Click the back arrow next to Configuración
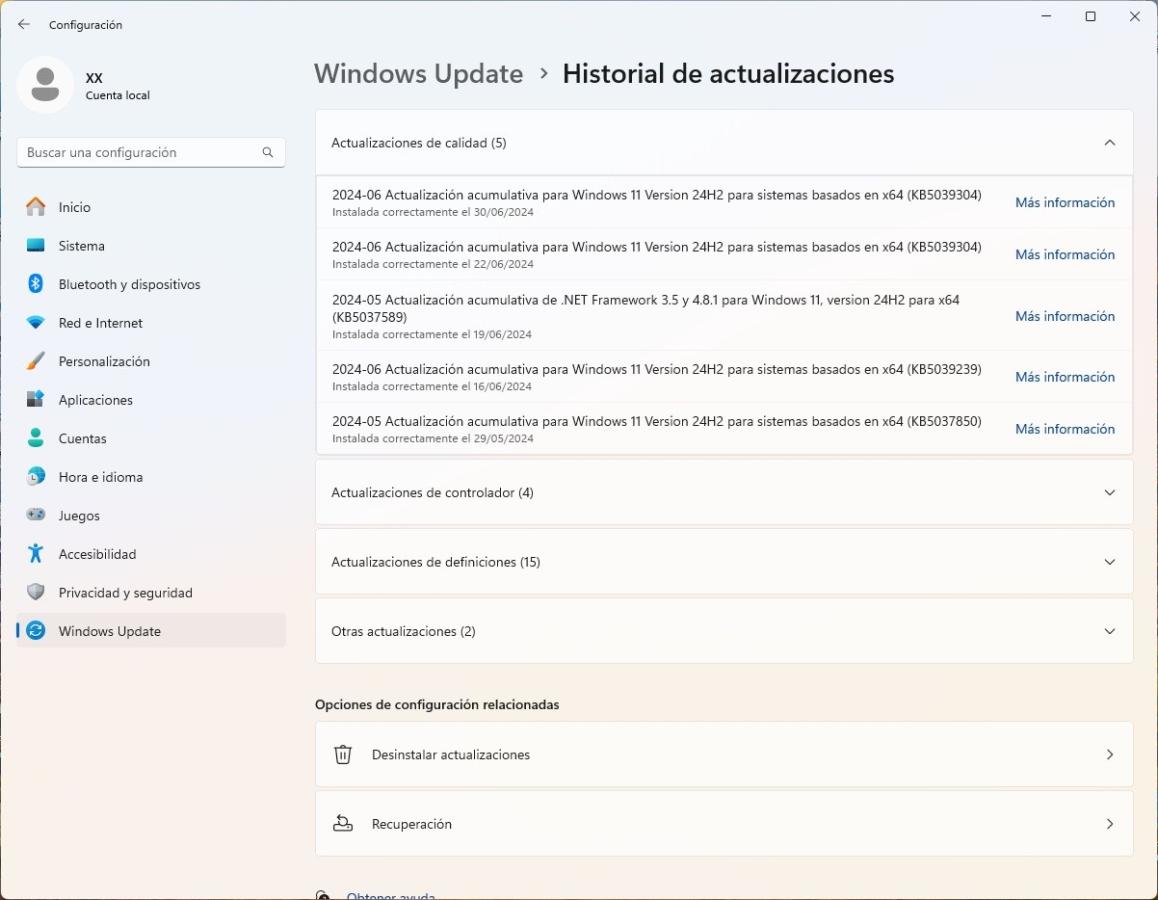 coord(24,24)
